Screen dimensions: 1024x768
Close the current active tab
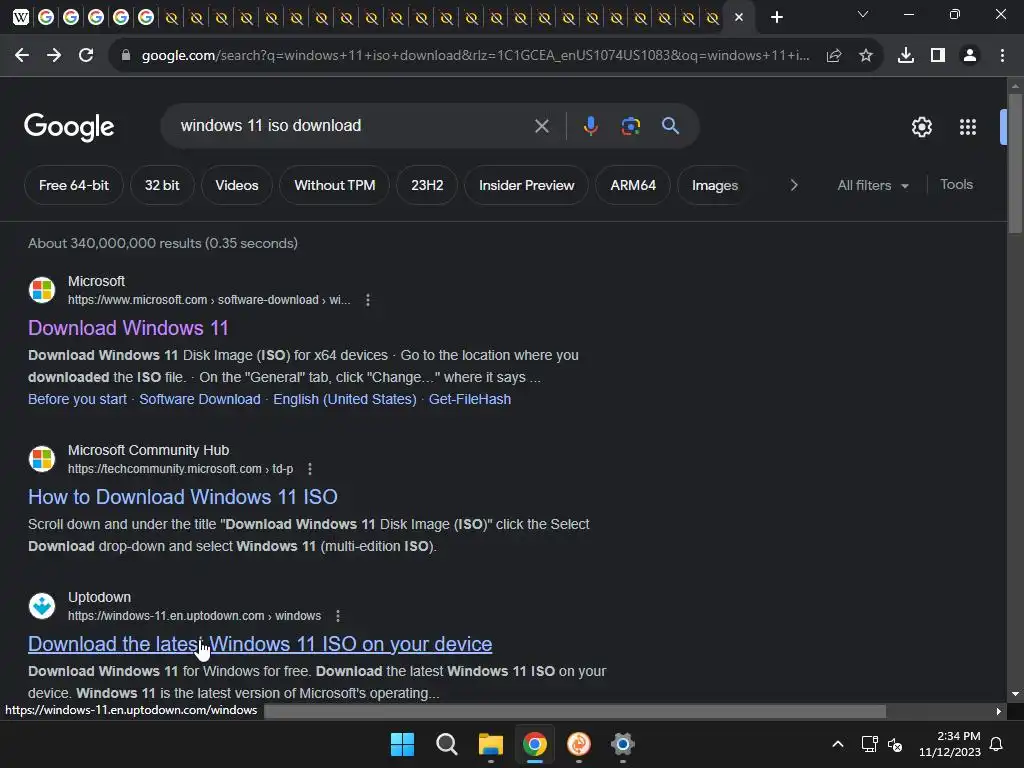739,17
